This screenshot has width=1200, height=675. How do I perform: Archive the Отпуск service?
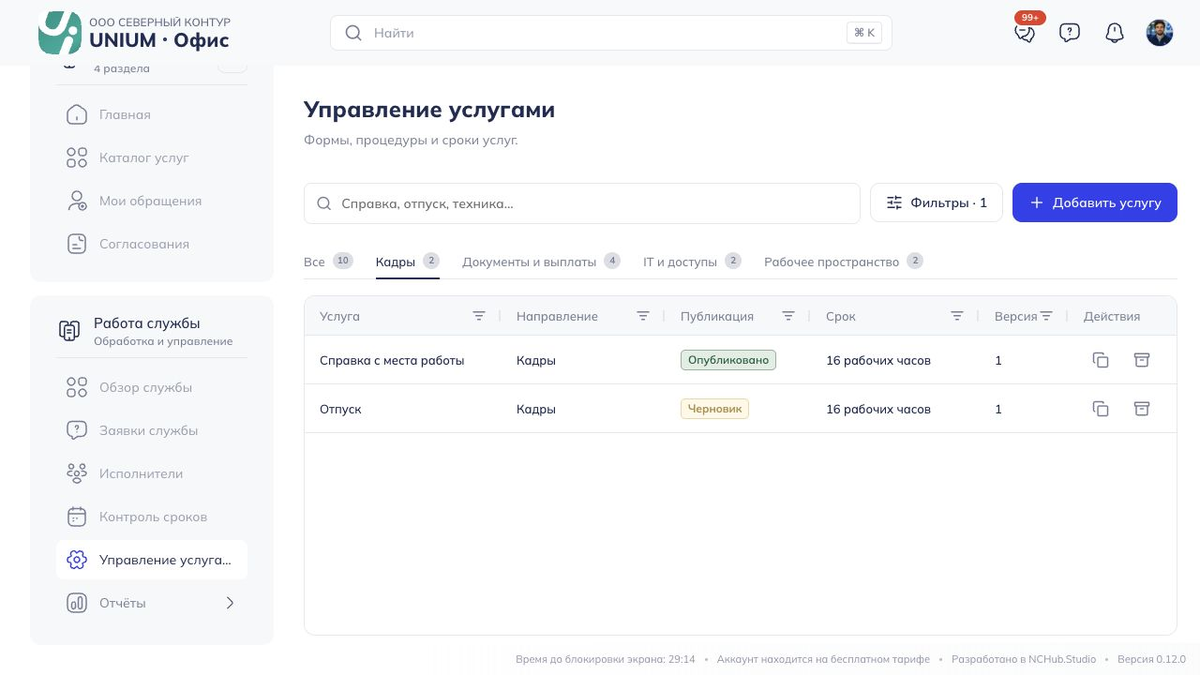pos(1141,409)
